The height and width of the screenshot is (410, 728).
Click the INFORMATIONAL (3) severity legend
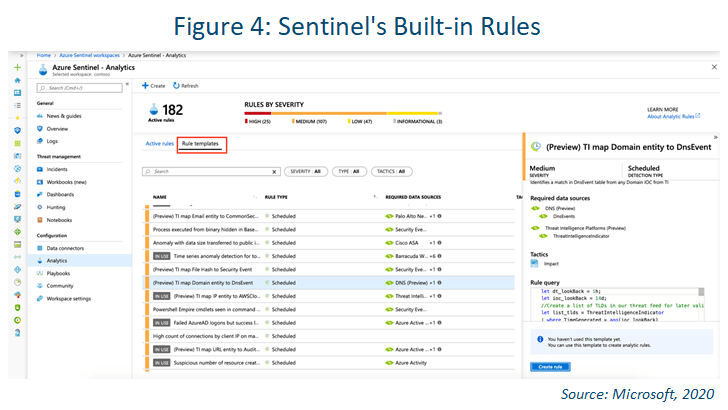click(418, 122)
